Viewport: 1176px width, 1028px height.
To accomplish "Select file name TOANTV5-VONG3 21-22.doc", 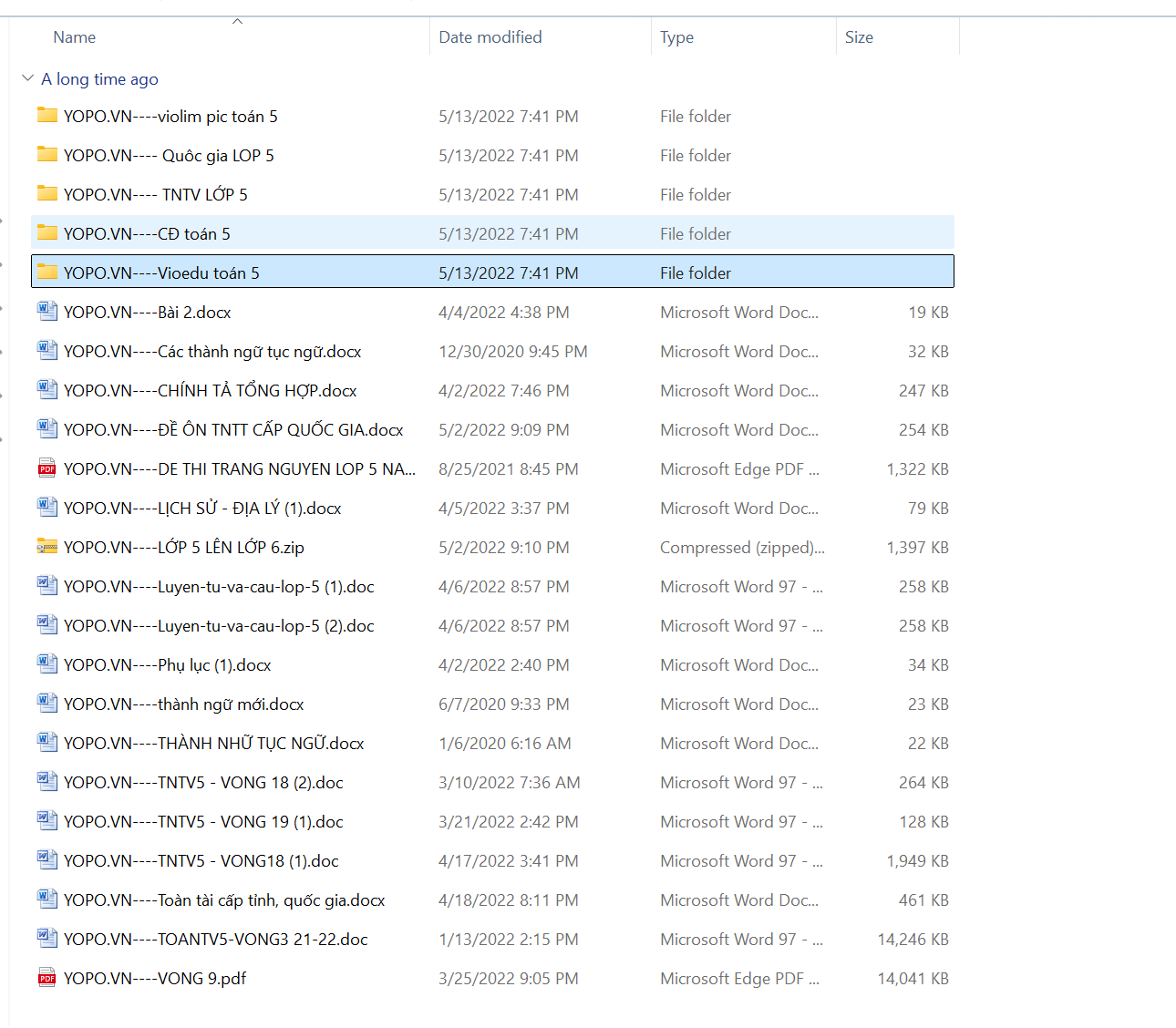I will coord(263,940).
